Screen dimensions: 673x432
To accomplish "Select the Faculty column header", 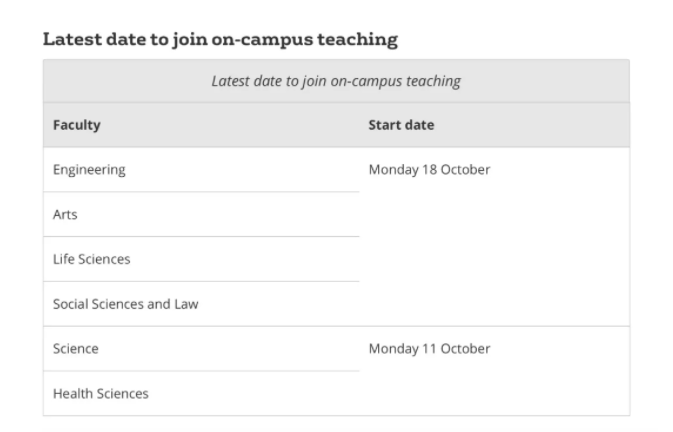I will point(77,126).
